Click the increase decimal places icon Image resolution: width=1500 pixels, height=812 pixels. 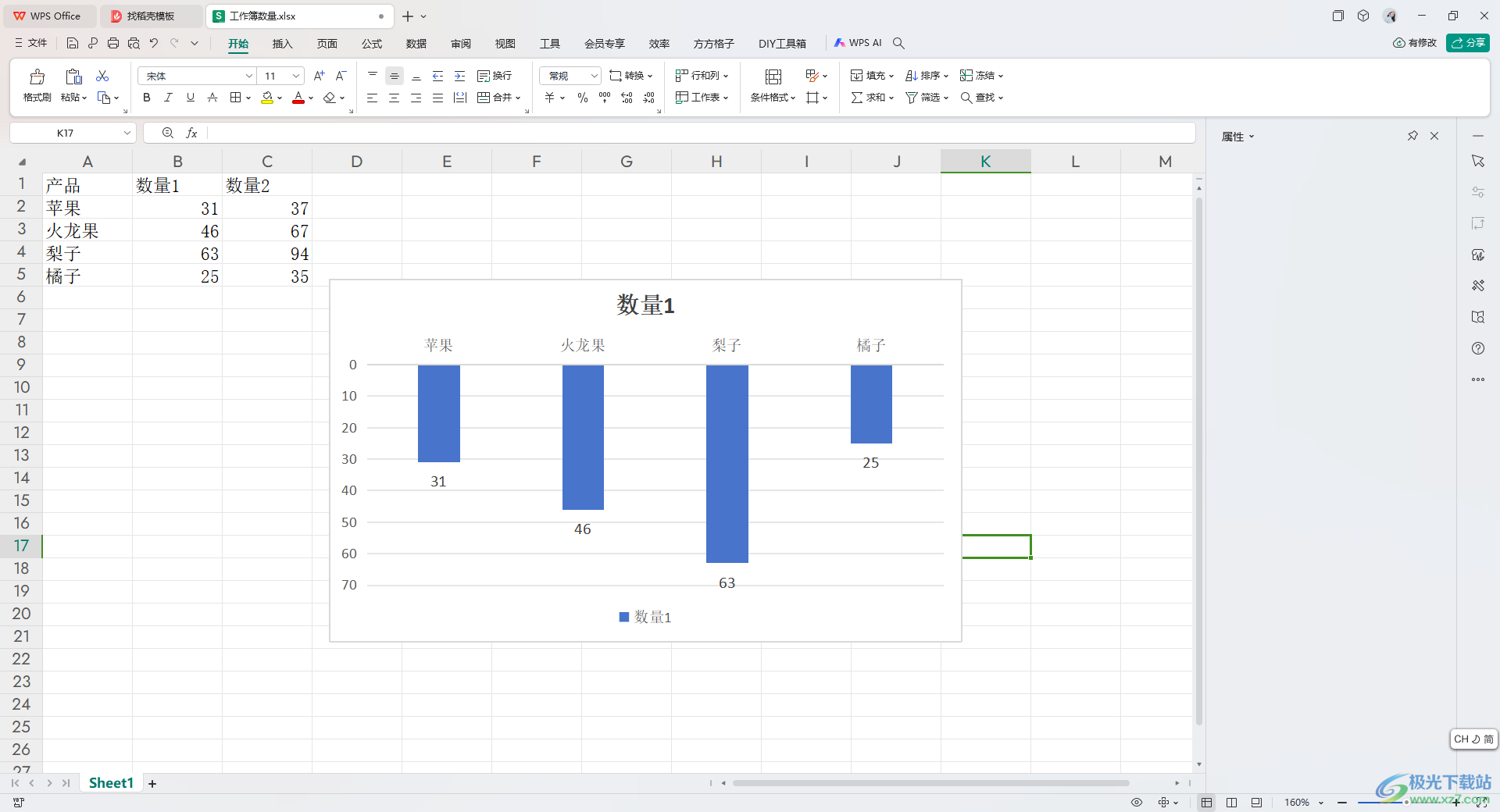[627, 98]
